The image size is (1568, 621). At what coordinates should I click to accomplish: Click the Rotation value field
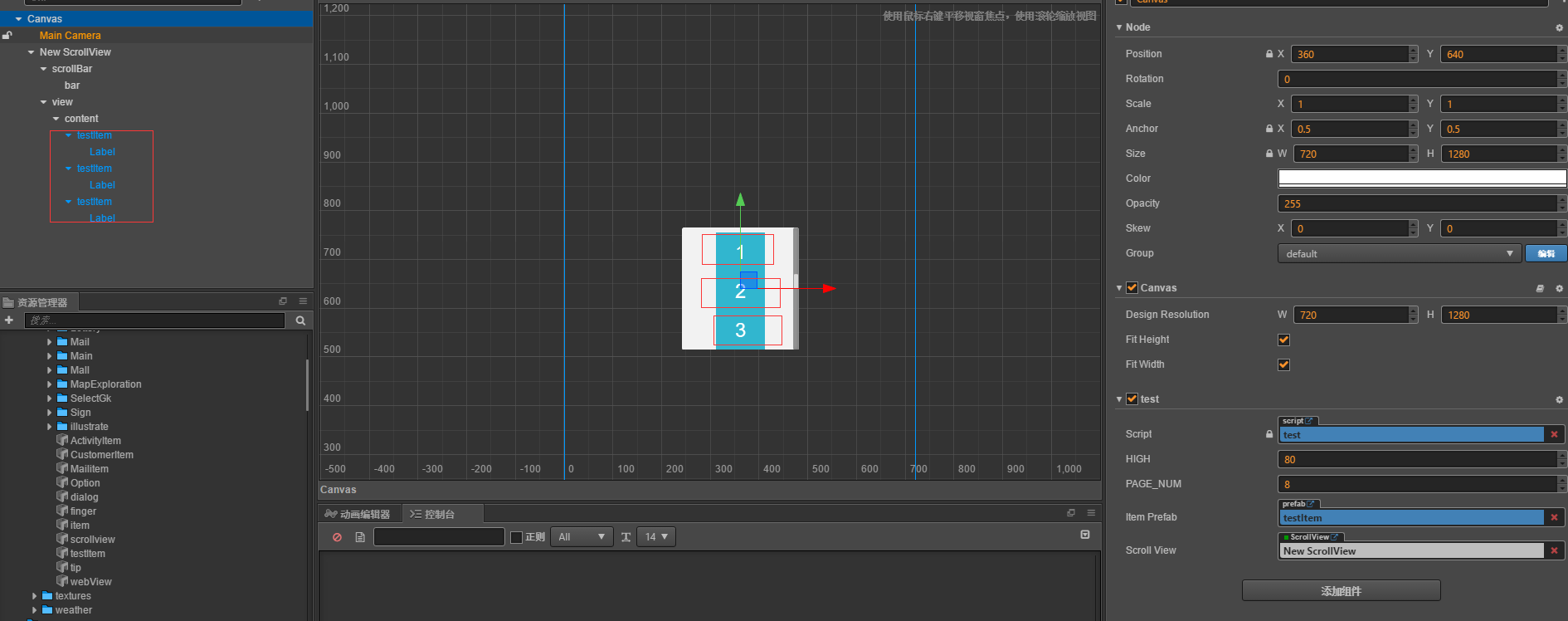[1417, 79]
